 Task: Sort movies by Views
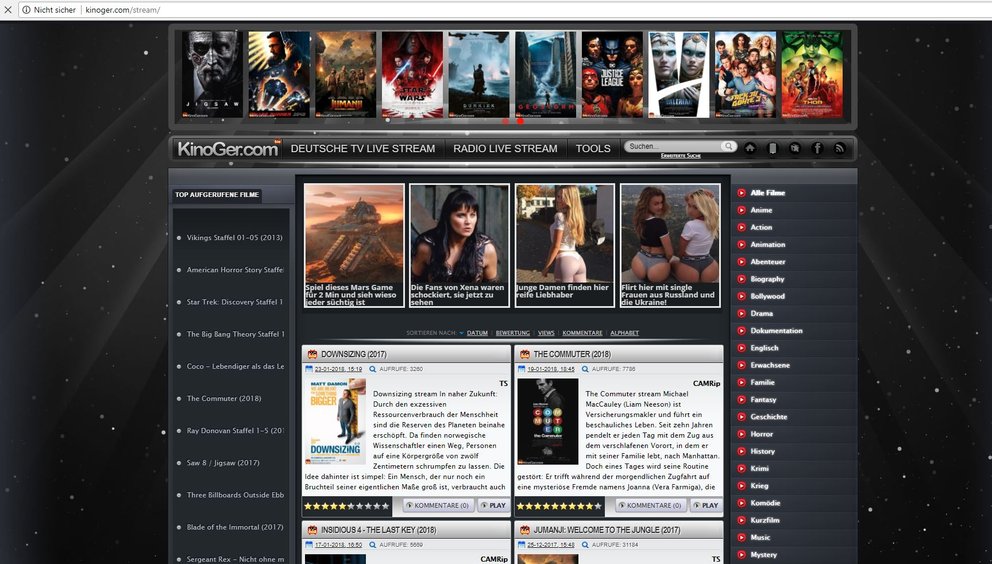point(546,333)
